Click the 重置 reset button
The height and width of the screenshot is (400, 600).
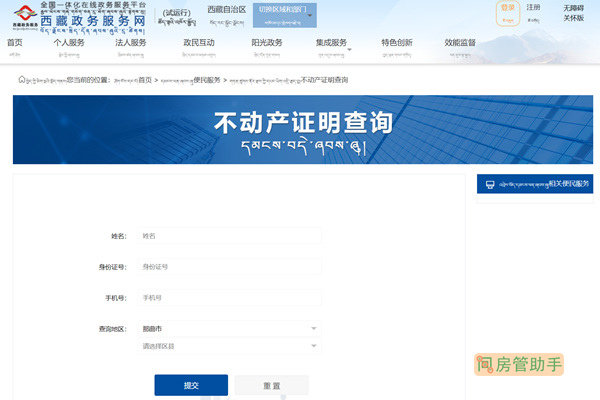point(272,385)
